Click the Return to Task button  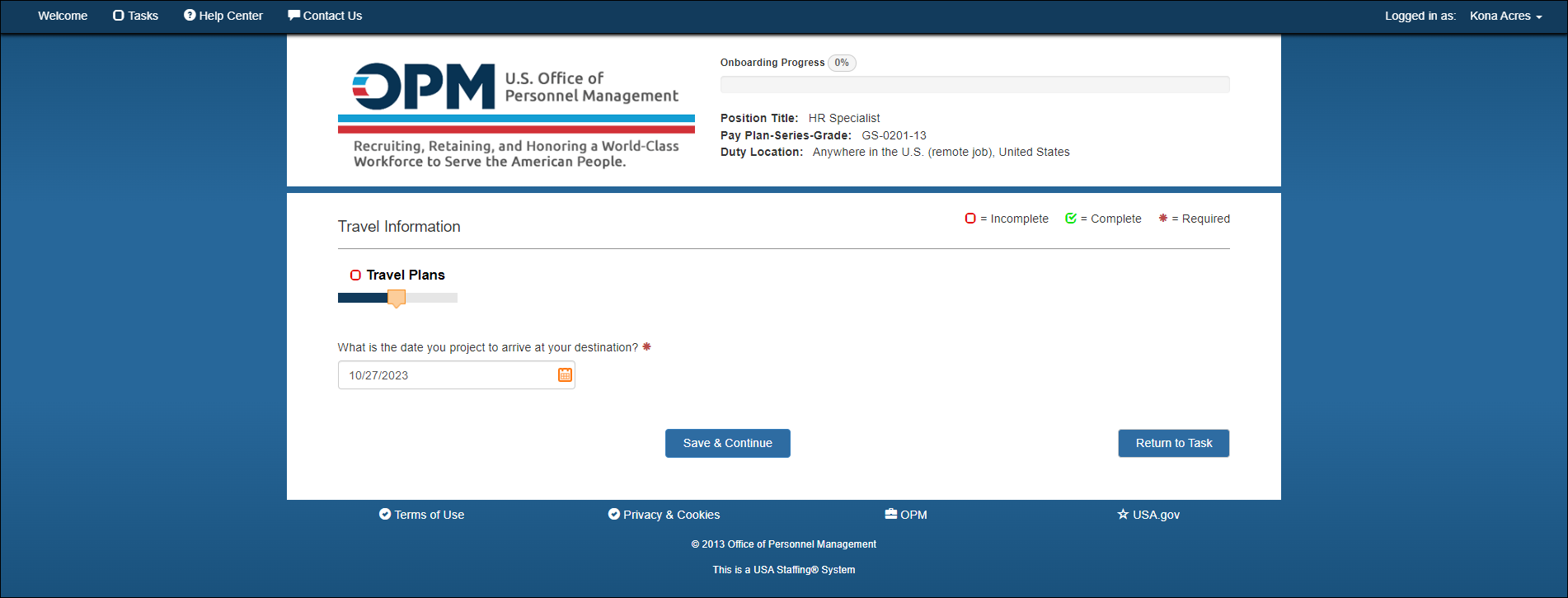coord(1174,443)
